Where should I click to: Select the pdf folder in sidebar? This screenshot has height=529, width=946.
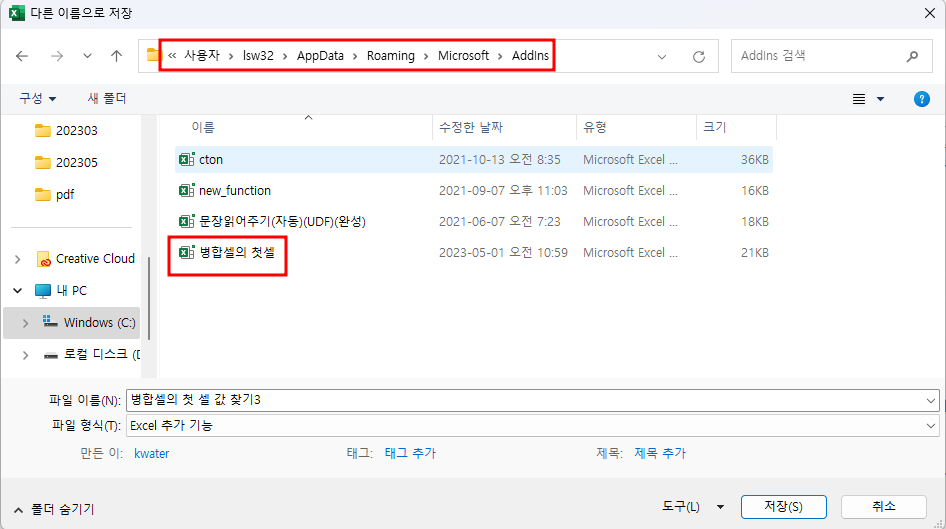pos(54,194)
